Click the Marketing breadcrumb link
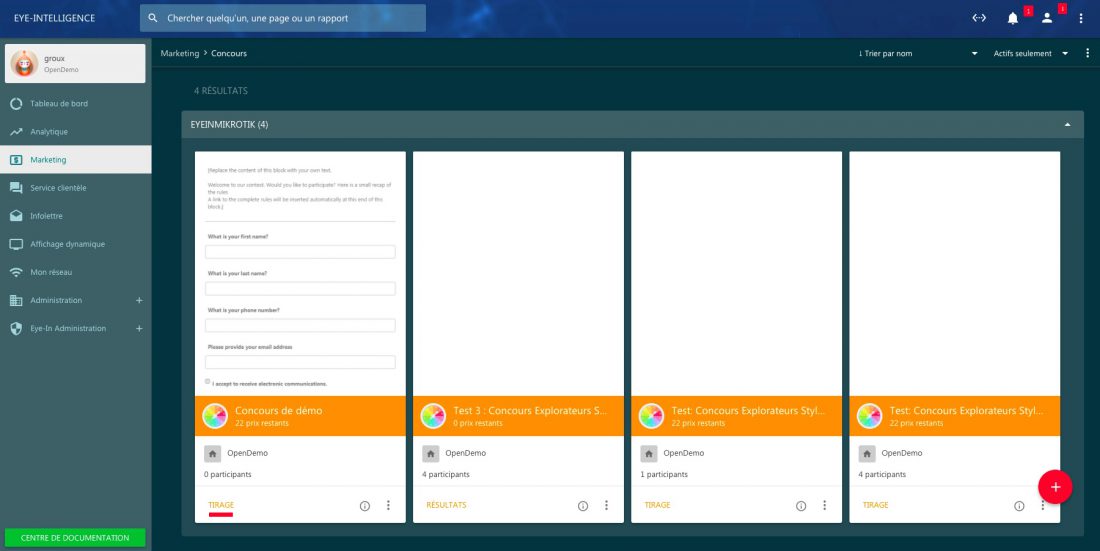 click(180, 53)
